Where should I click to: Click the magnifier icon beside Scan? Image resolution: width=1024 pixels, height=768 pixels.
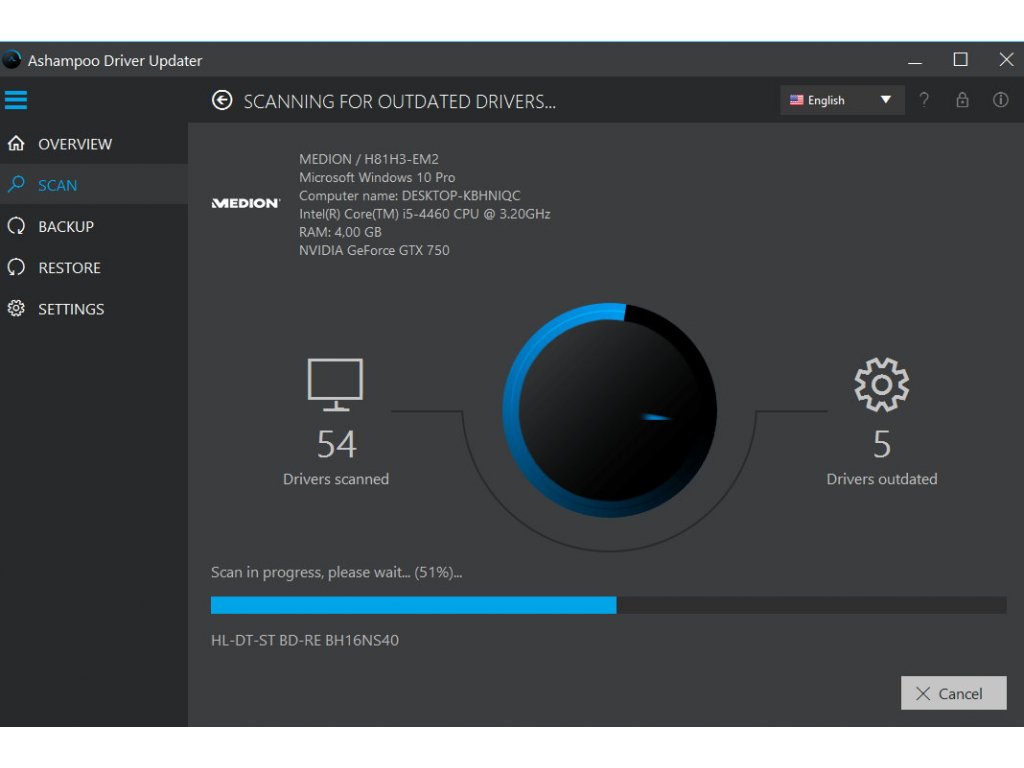click(x=16, y=184)
